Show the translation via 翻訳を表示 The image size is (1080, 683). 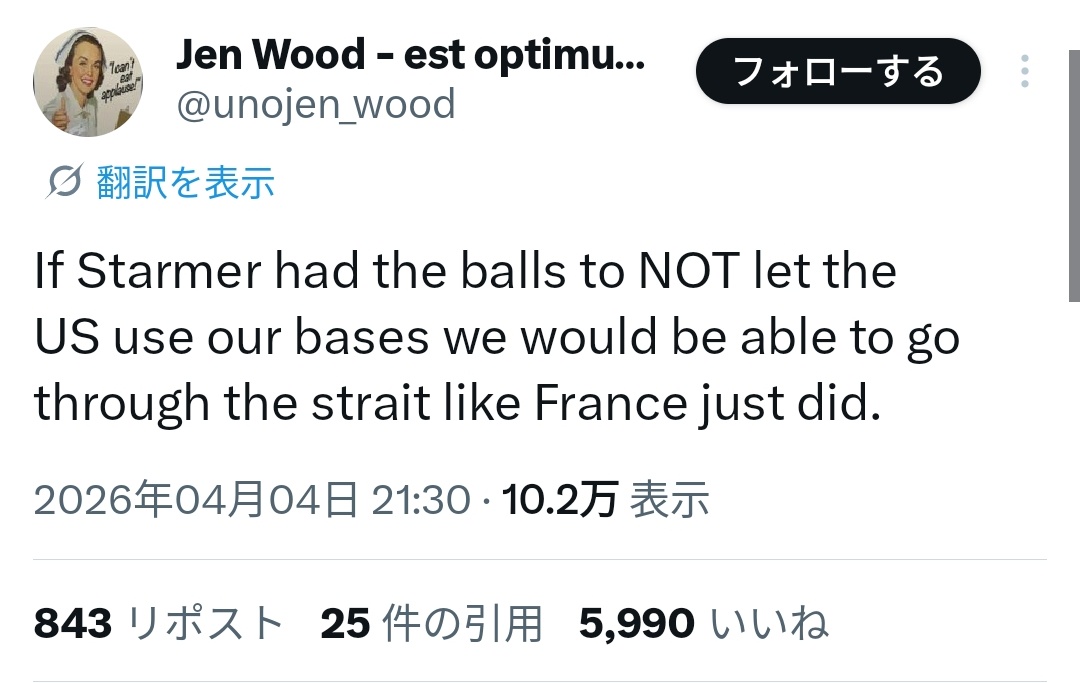186,182
